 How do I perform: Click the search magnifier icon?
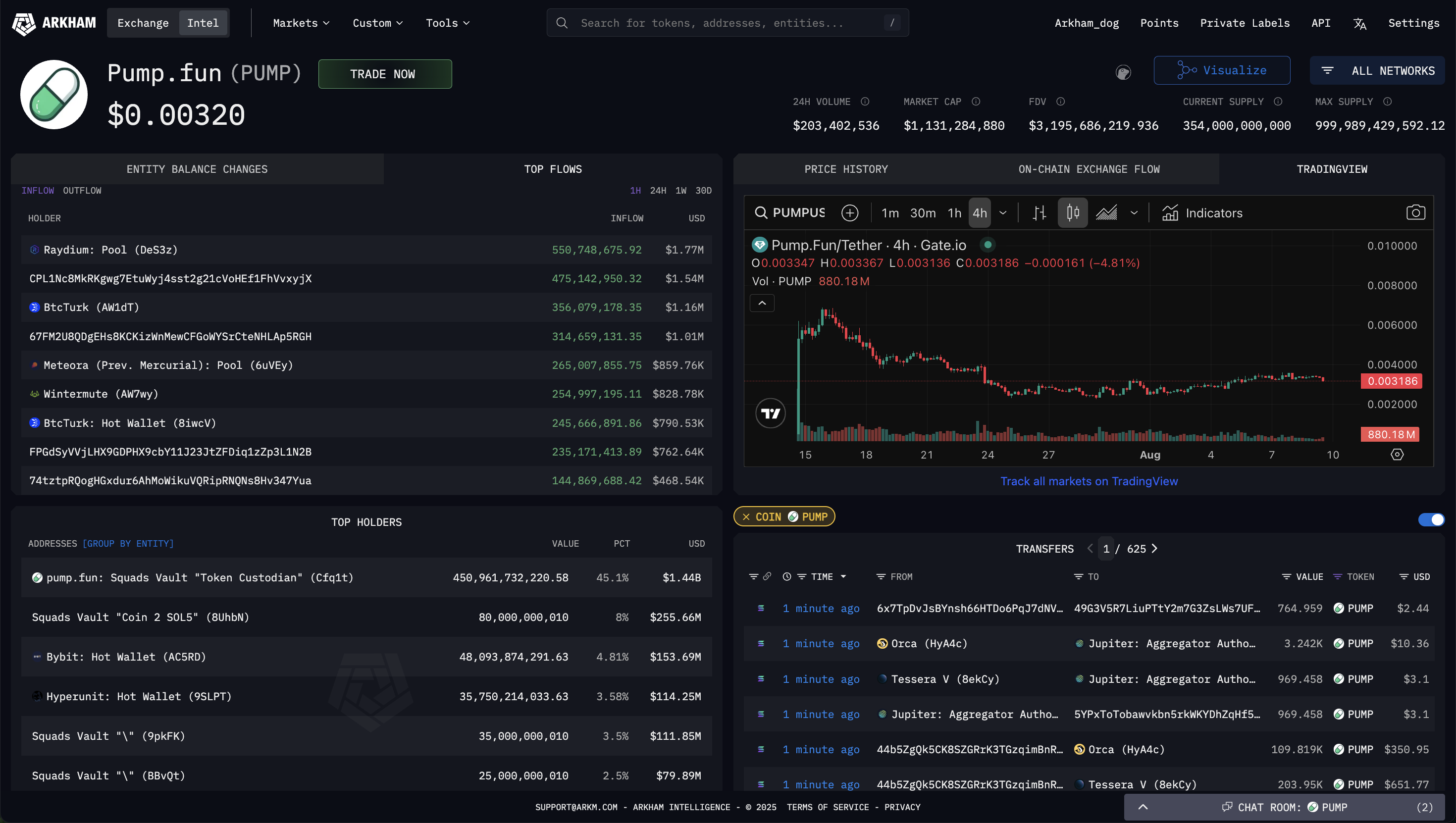[562, 23]
